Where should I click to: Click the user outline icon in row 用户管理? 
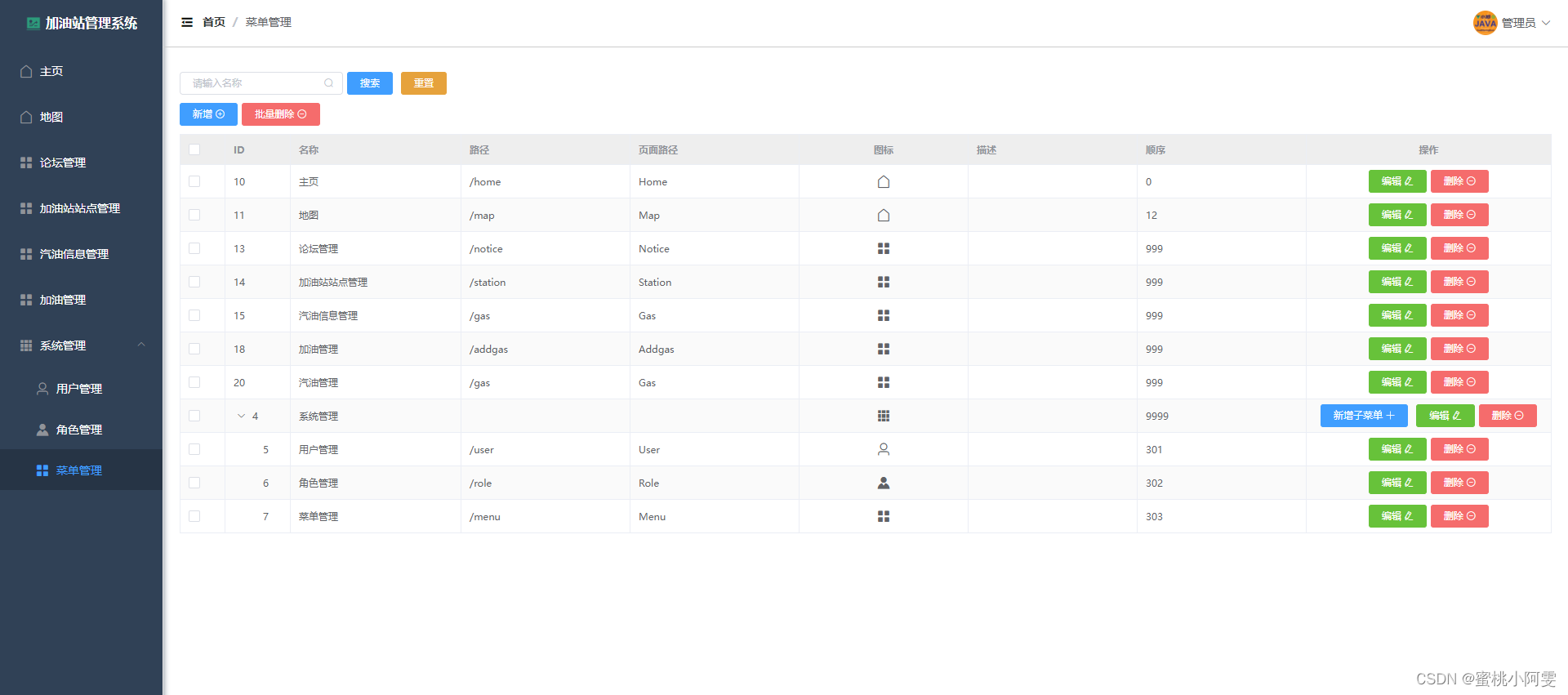click(884, 450)
